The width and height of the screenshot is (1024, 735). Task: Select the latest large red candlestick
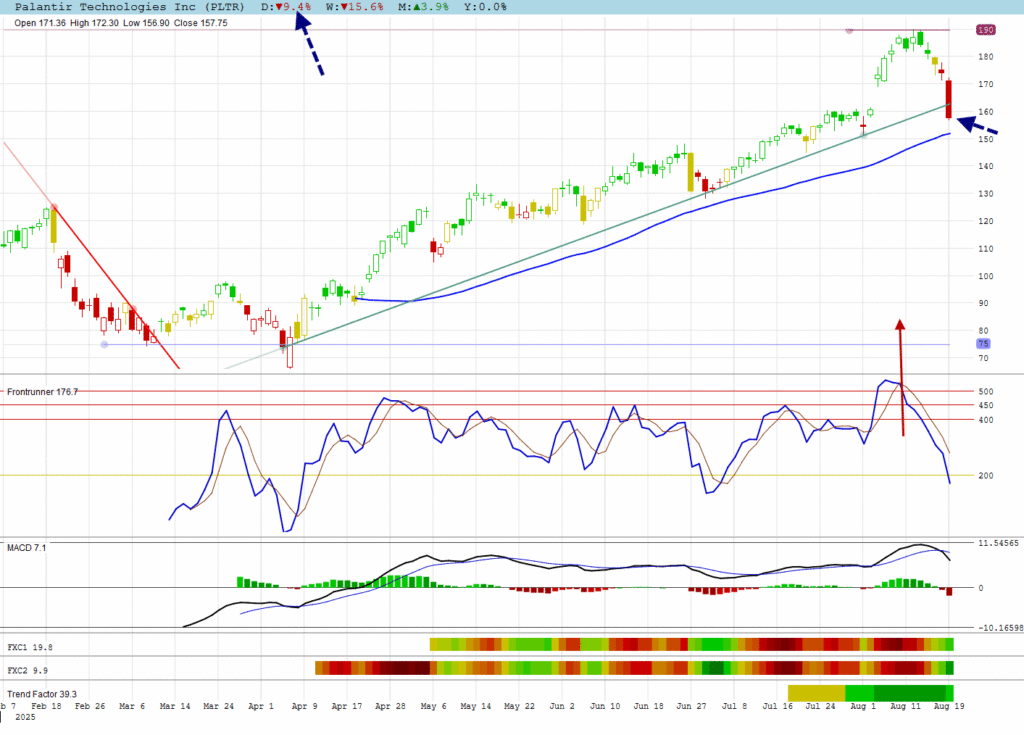[x=949, y=99]
